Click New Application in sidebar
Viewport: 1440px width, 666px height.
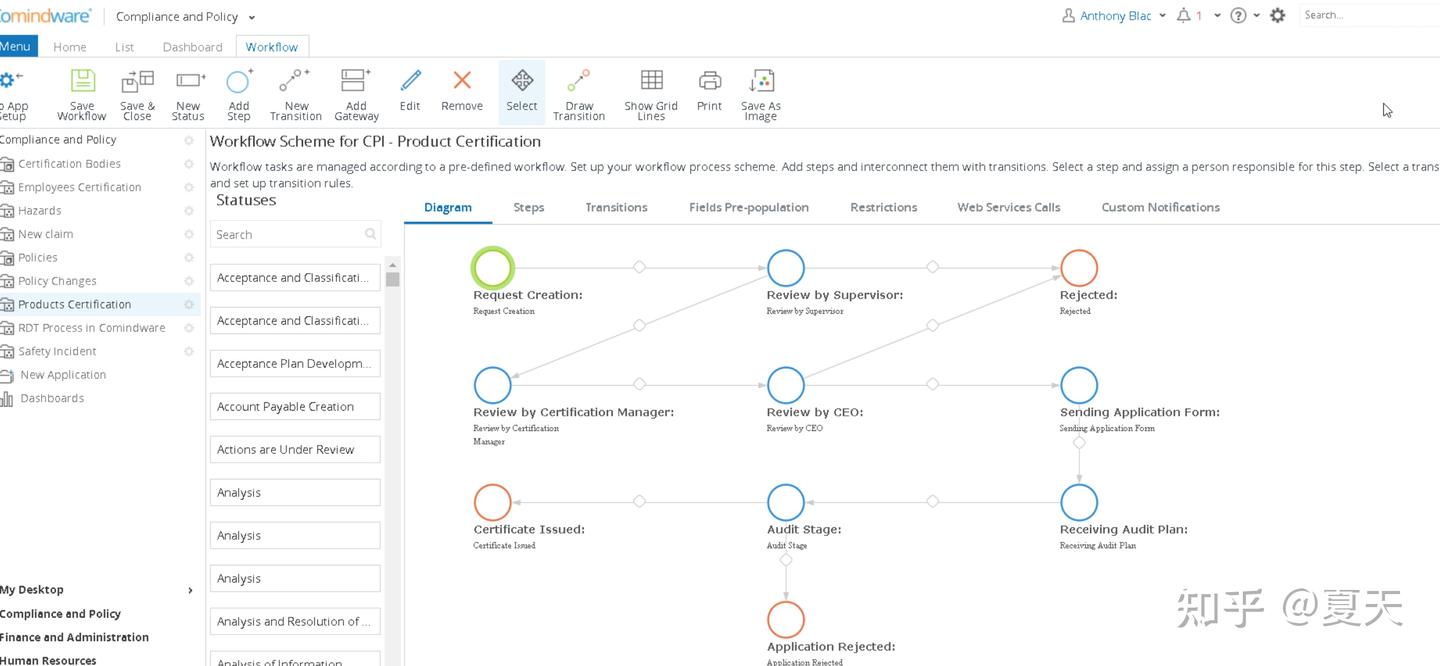tap(63, 375)
